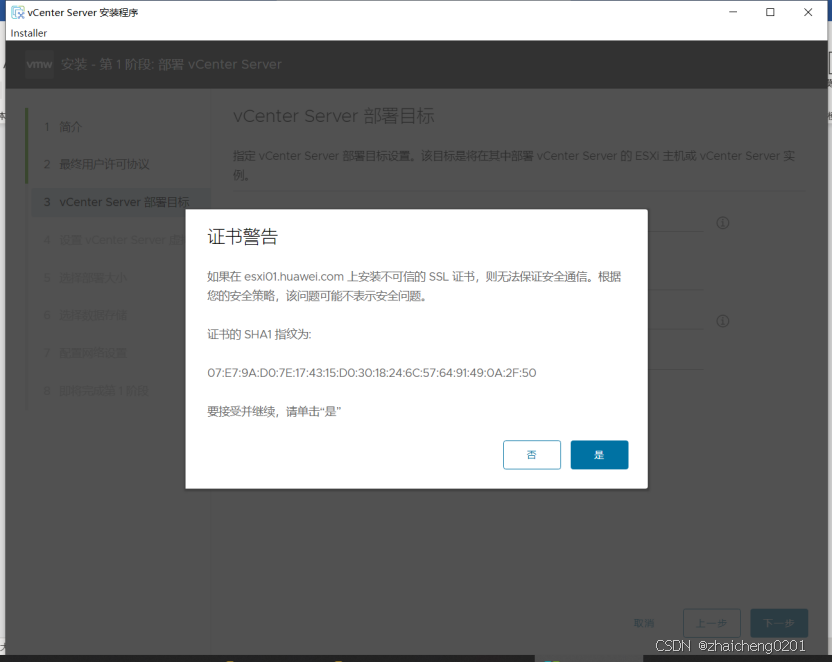The image size is (832, 662).
Task: Close the vCenter Server installer window
Action: [808, 12]
